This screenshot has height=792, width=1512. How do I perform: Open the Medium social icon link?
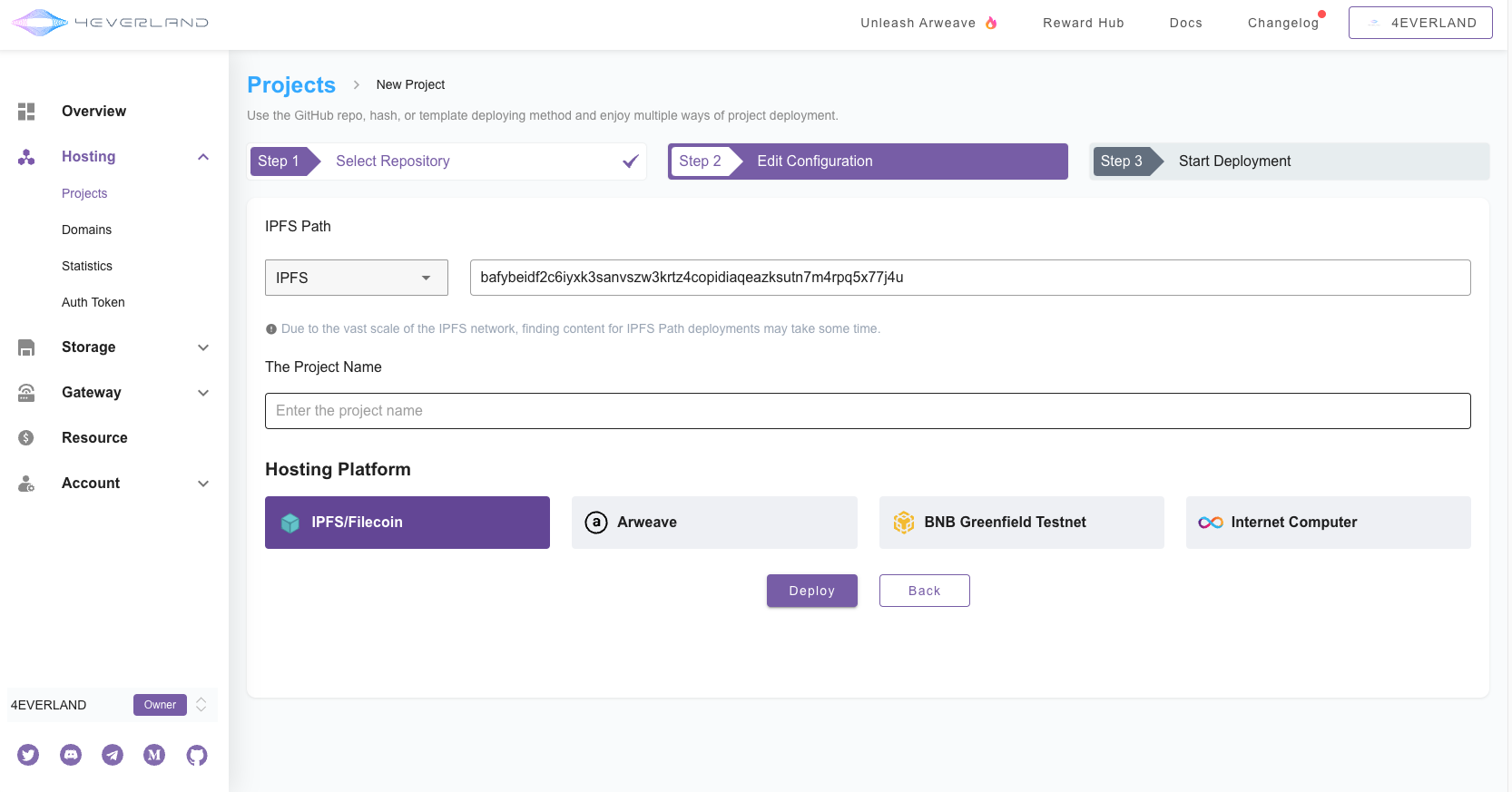(x=154, y=755)
